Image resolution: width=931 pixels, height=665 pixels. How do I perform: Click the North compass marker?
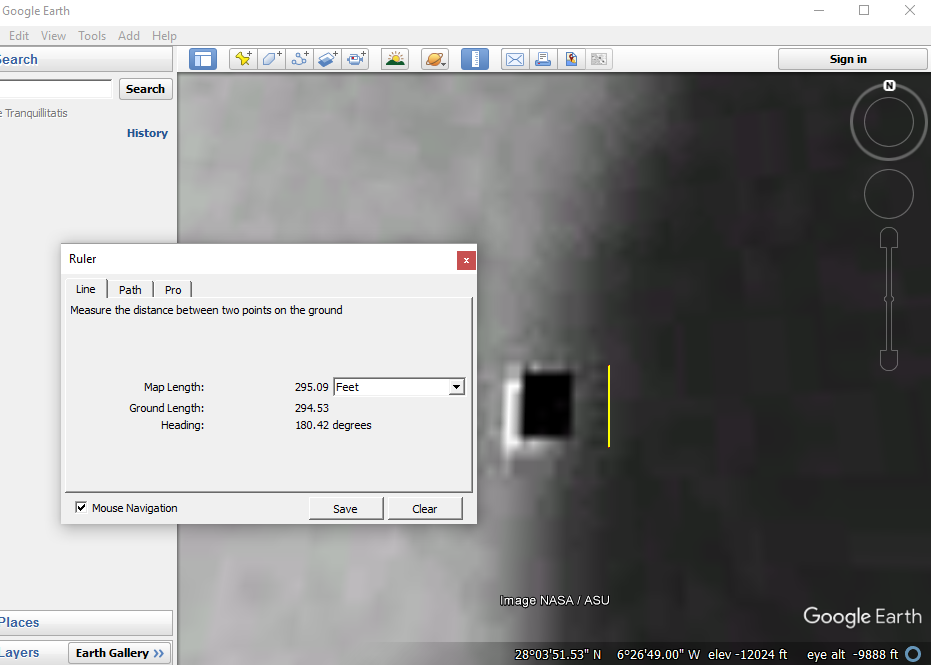click(889, 86)
